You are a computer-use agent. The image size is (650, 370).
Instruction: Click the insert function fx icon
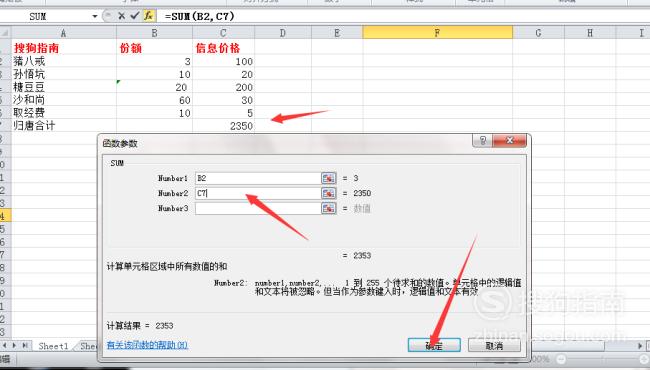point(148,16)
